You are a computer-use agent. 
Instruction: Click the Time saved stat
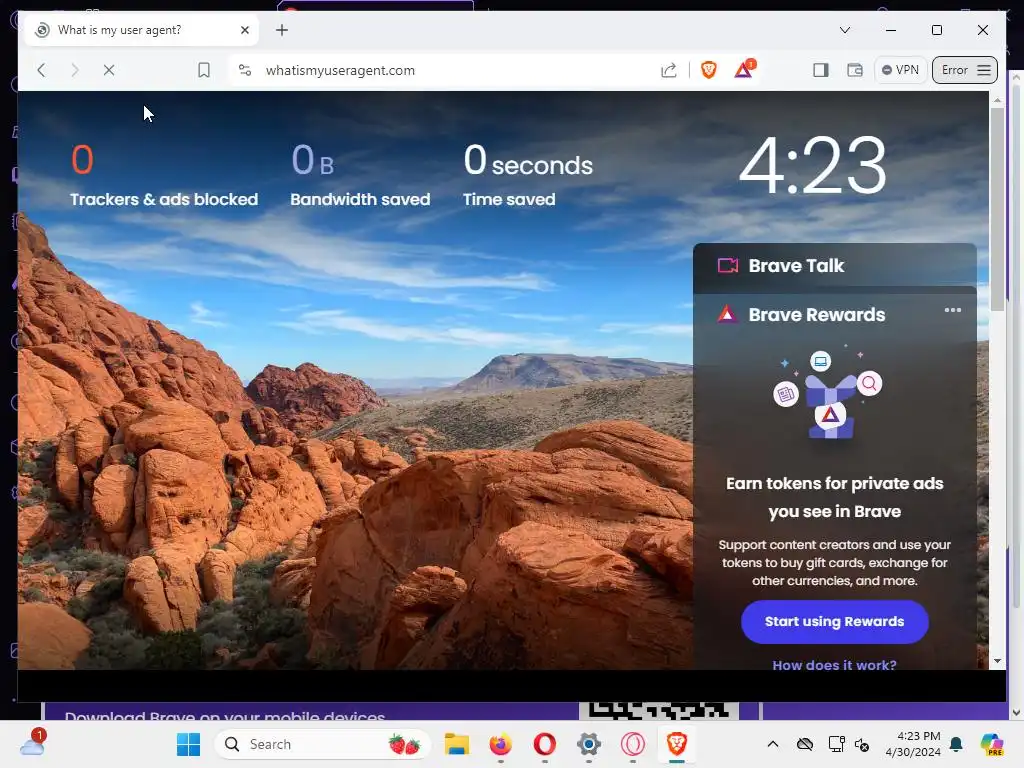point(528,175)
